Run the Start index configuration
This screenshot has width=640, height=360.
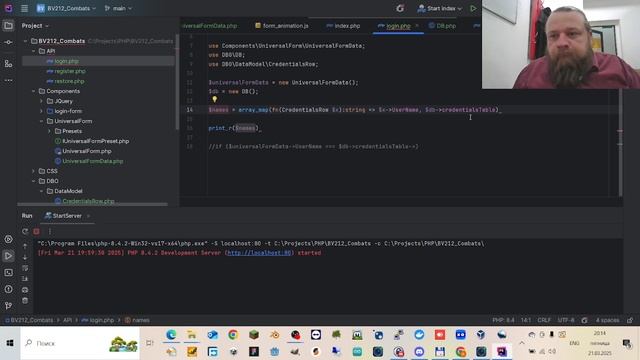coord(473,8)
